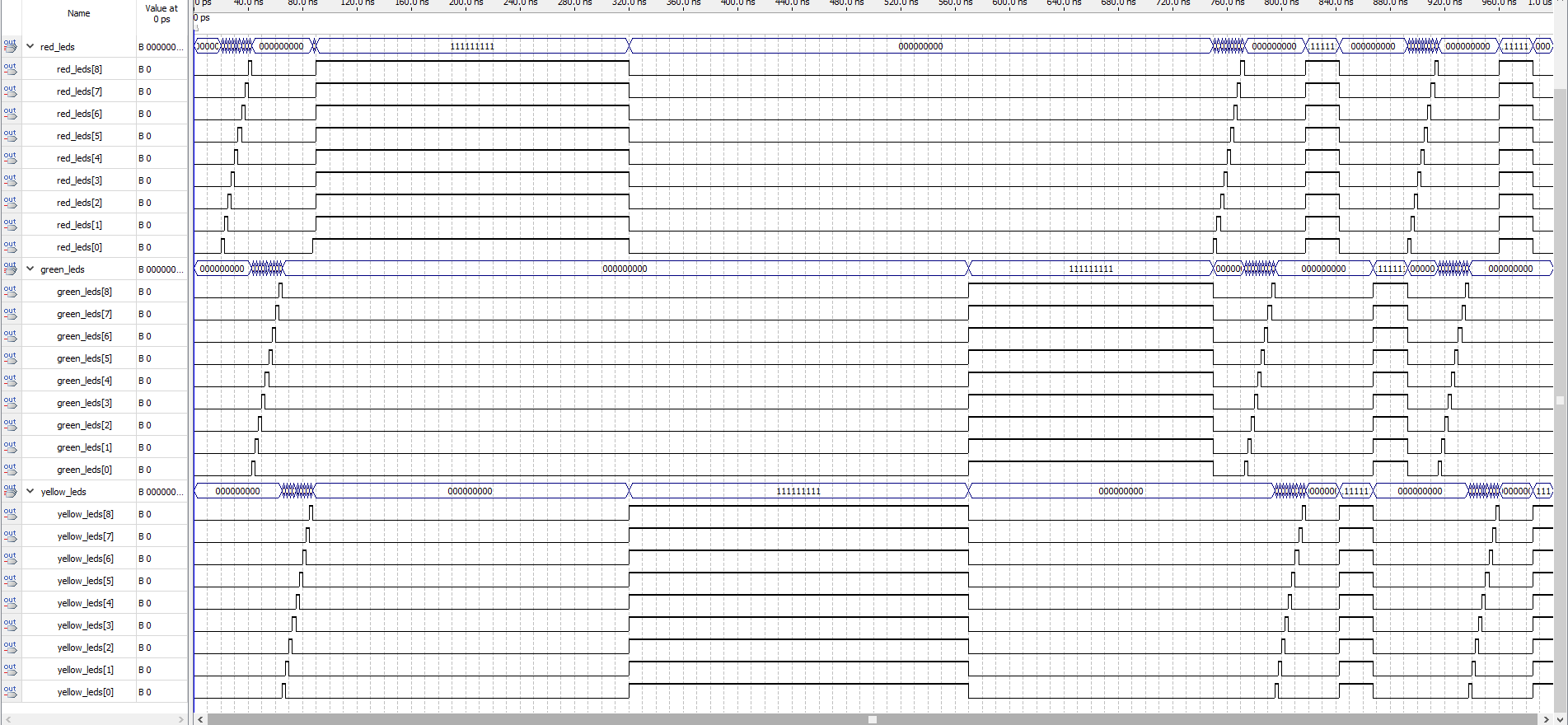Select signal name red_leds[8]
Screen dimensions: 1568x725
coord(79,69)
